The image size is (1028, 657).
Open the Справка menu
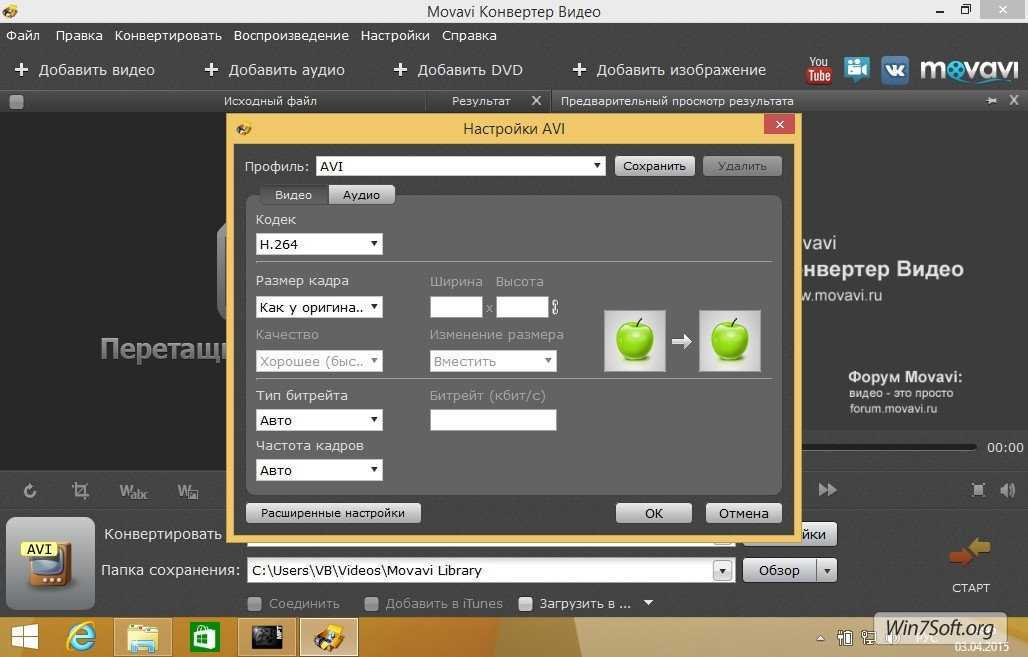469,35
